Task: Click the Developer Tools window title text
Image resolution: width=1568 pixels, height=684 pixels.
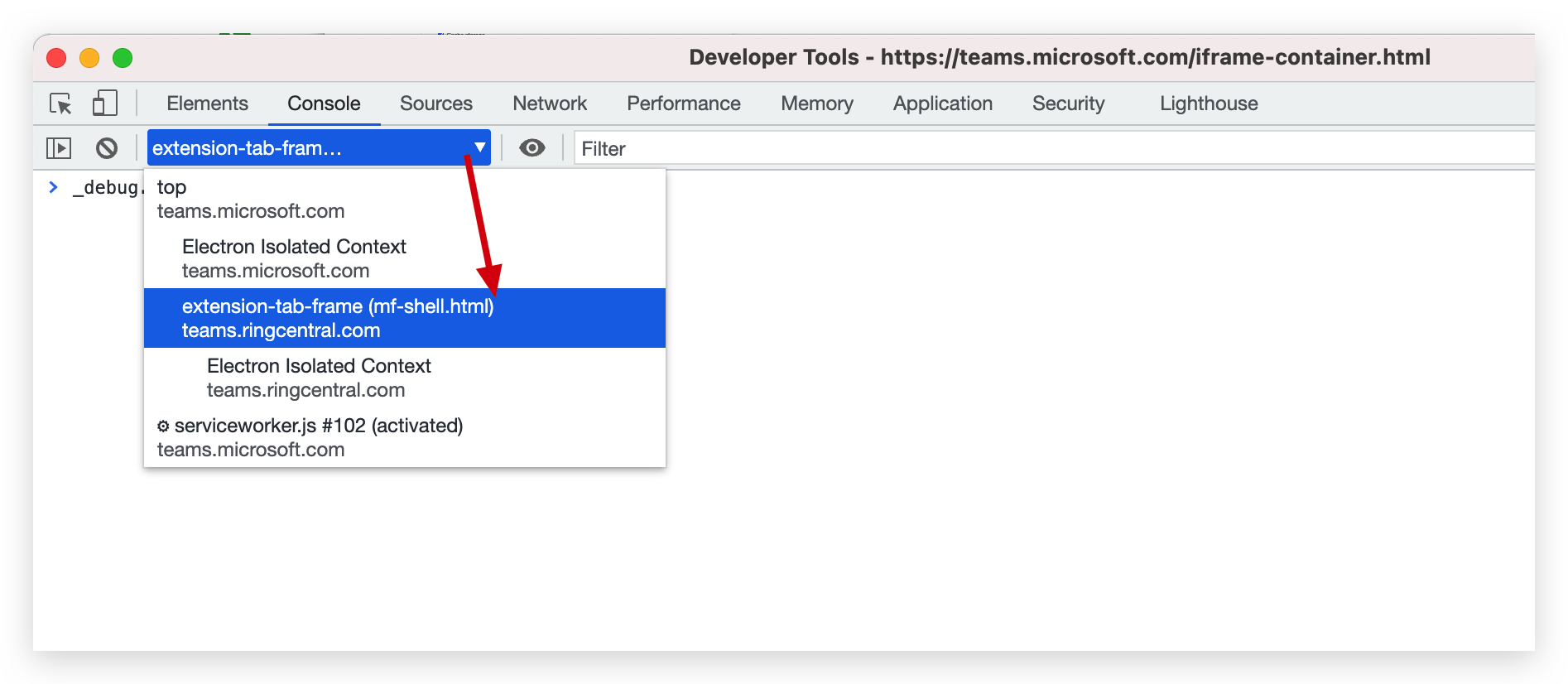Action: pos(1060,57)
